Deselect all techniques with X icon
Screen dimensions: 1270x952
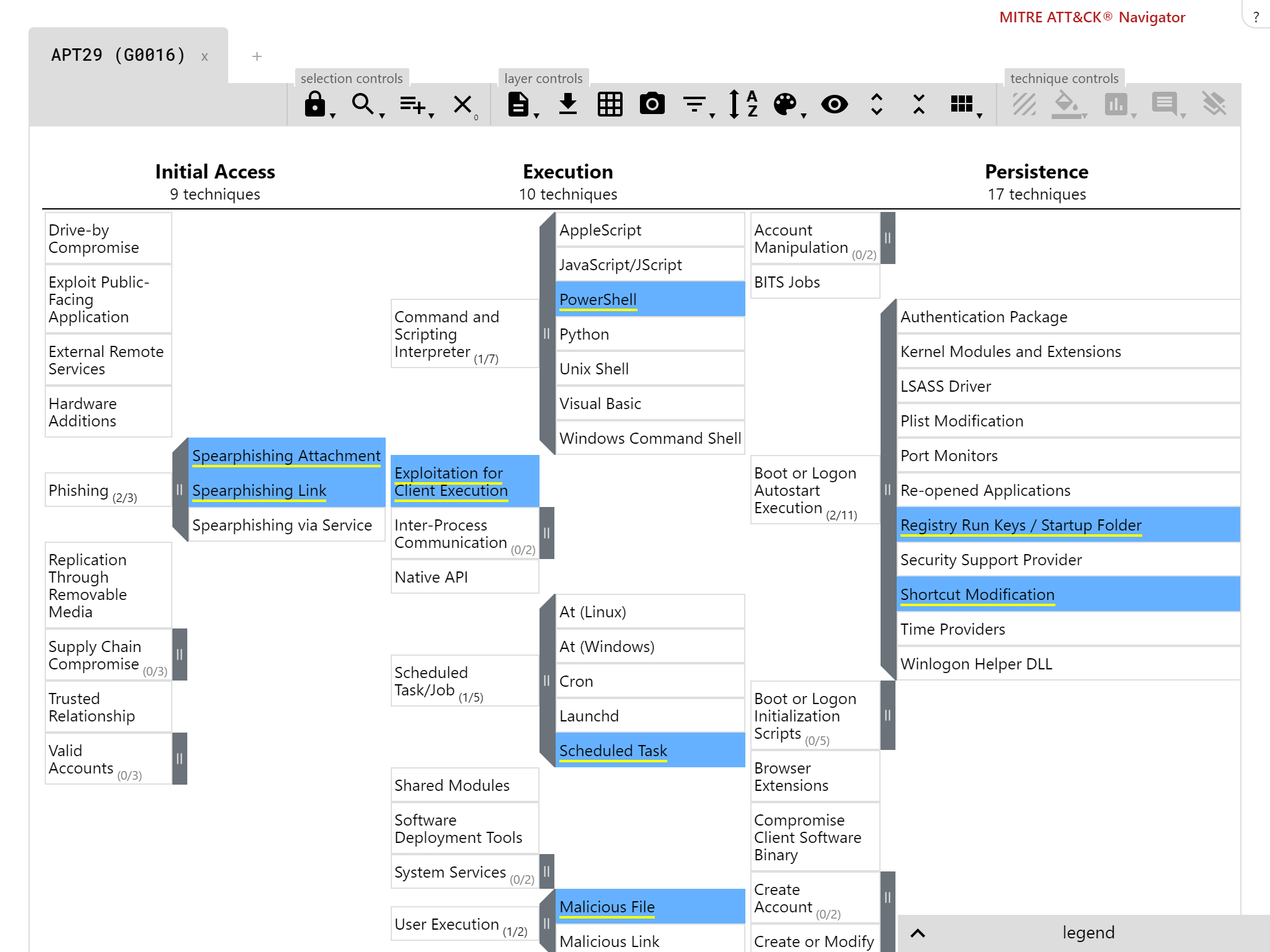point(463,104)
